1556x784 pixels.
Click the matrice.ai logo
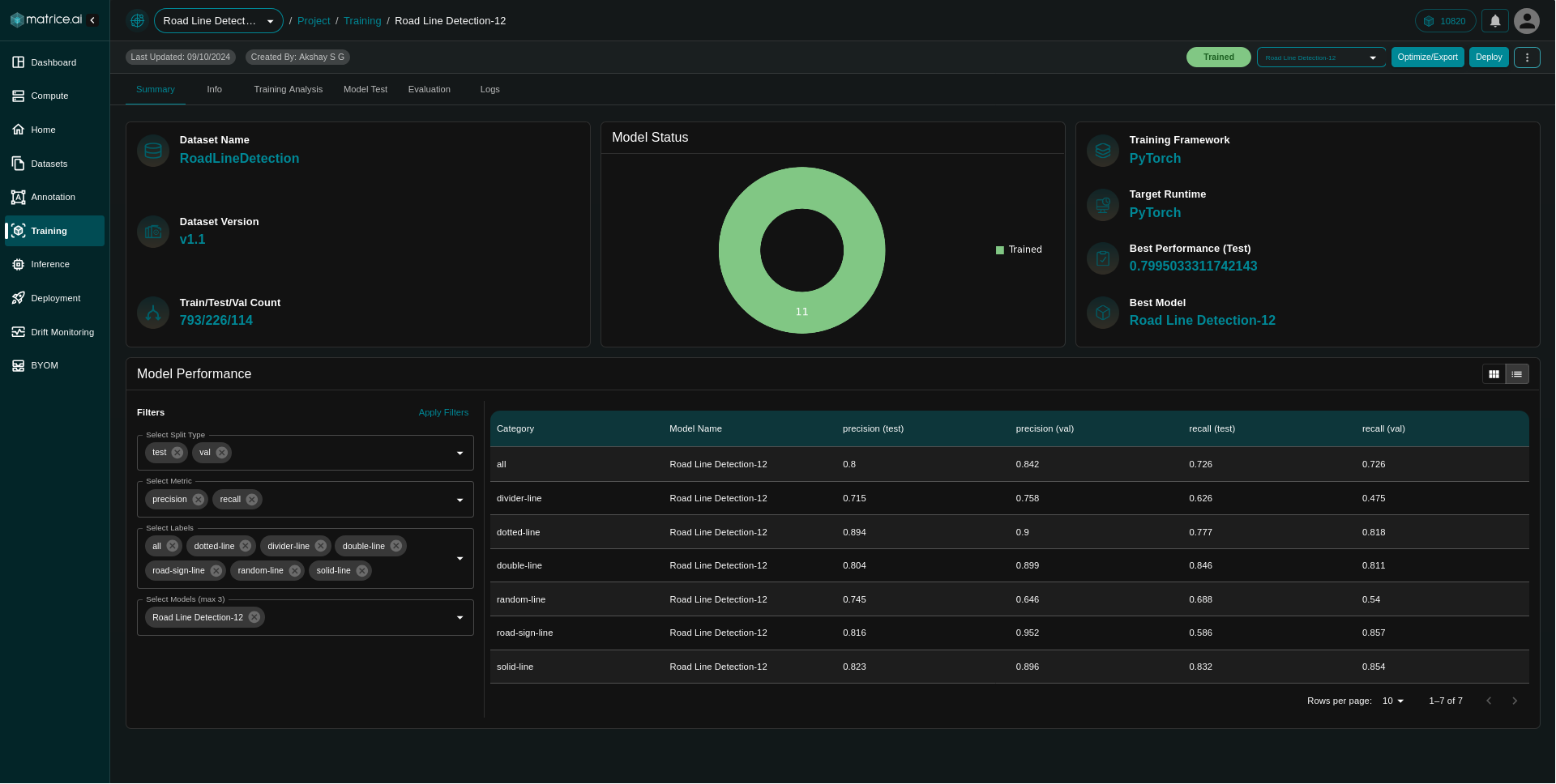46,20
